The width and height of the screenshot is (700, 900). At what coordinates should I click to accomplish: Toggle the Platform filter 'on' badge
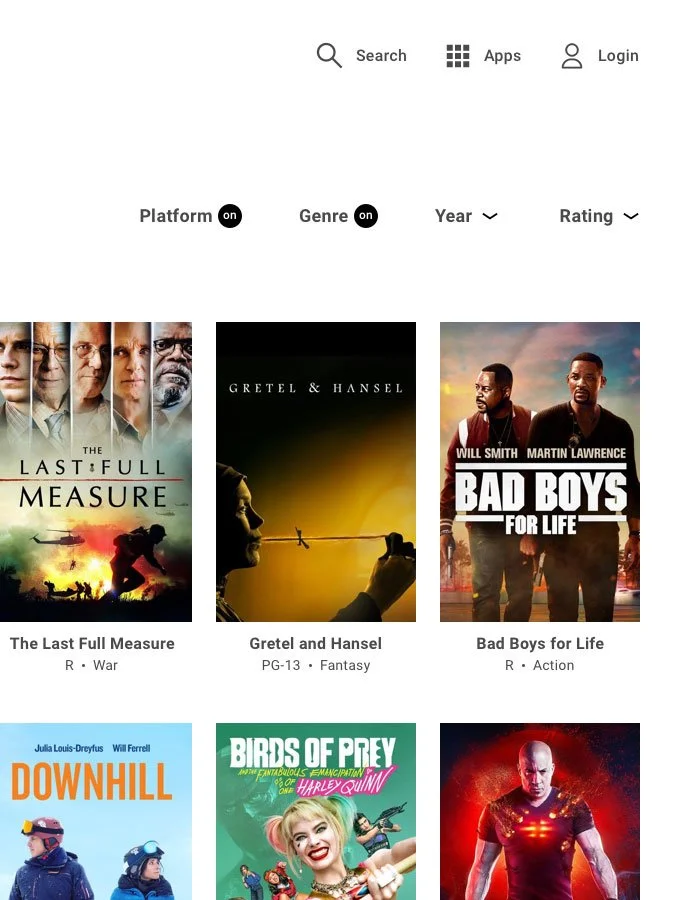(230, 216)
